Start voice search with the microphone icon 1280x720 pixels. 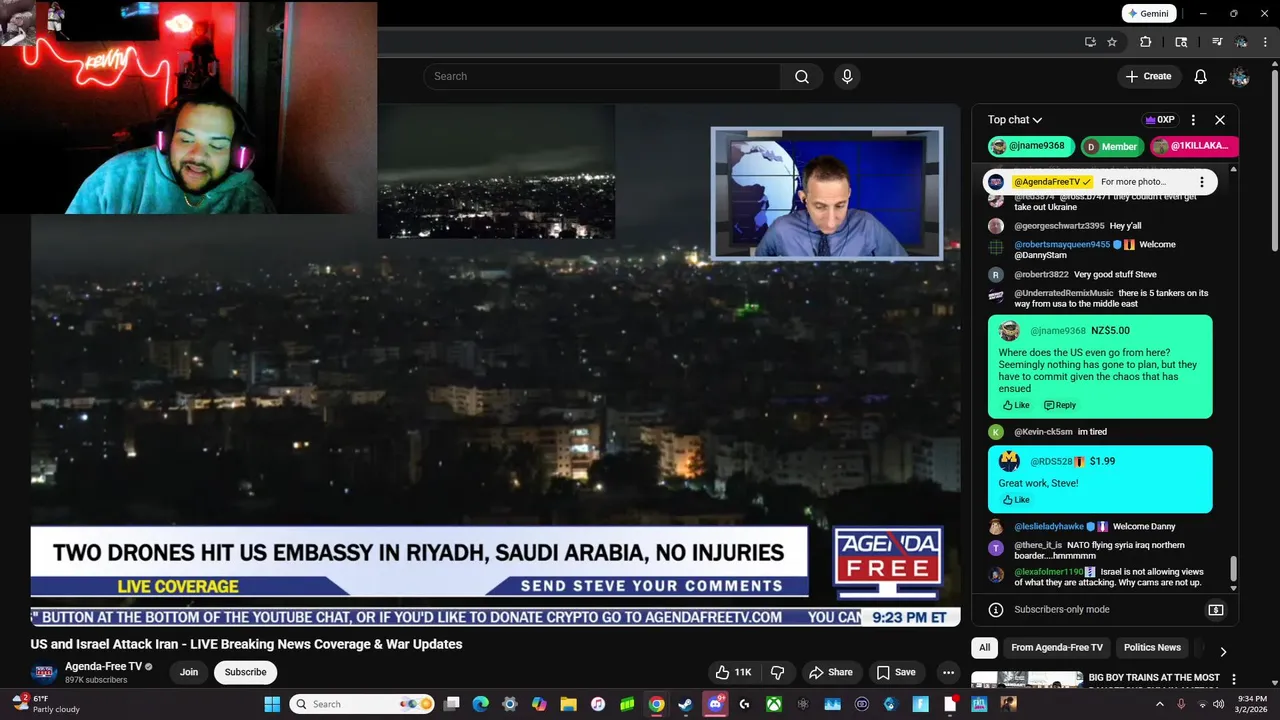[847, 76]
